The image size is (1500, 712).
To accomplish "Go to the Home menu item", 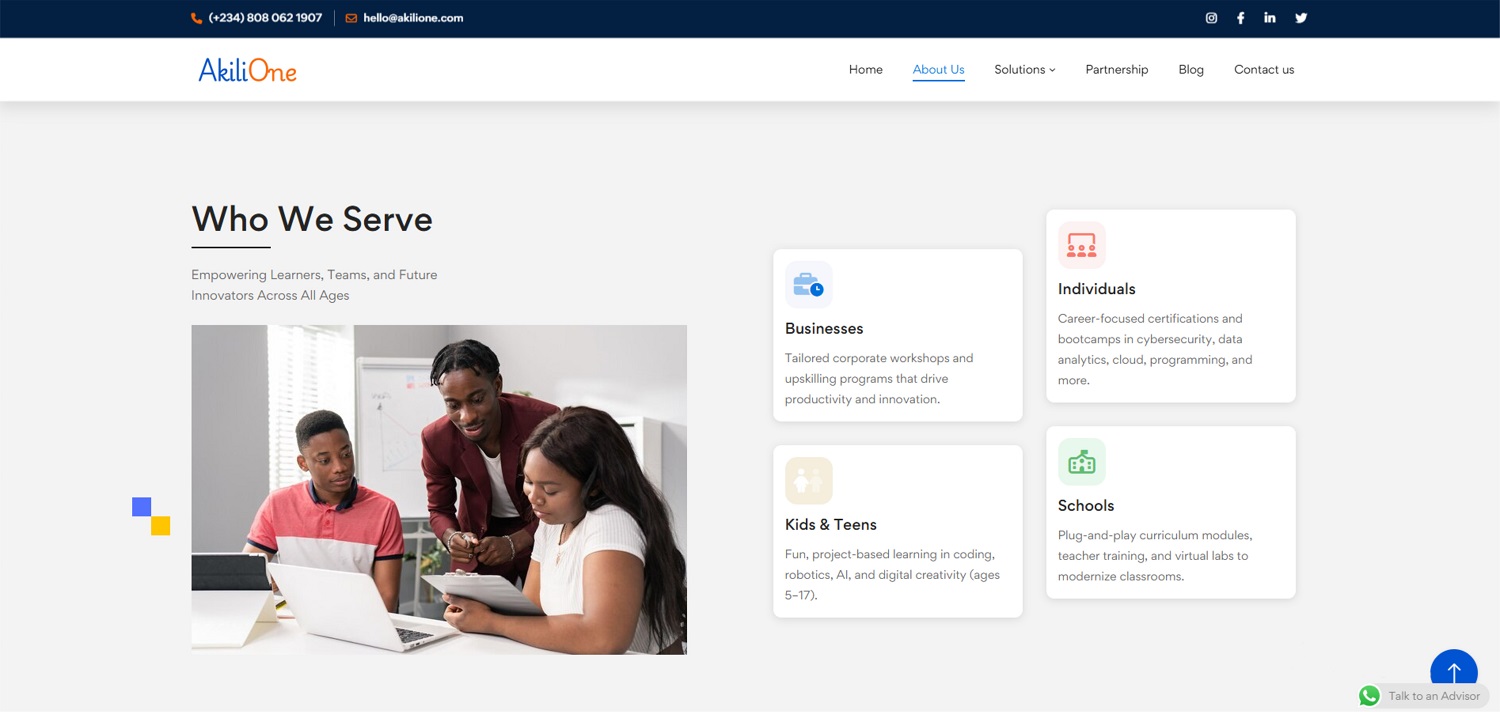I will [865, 70].
